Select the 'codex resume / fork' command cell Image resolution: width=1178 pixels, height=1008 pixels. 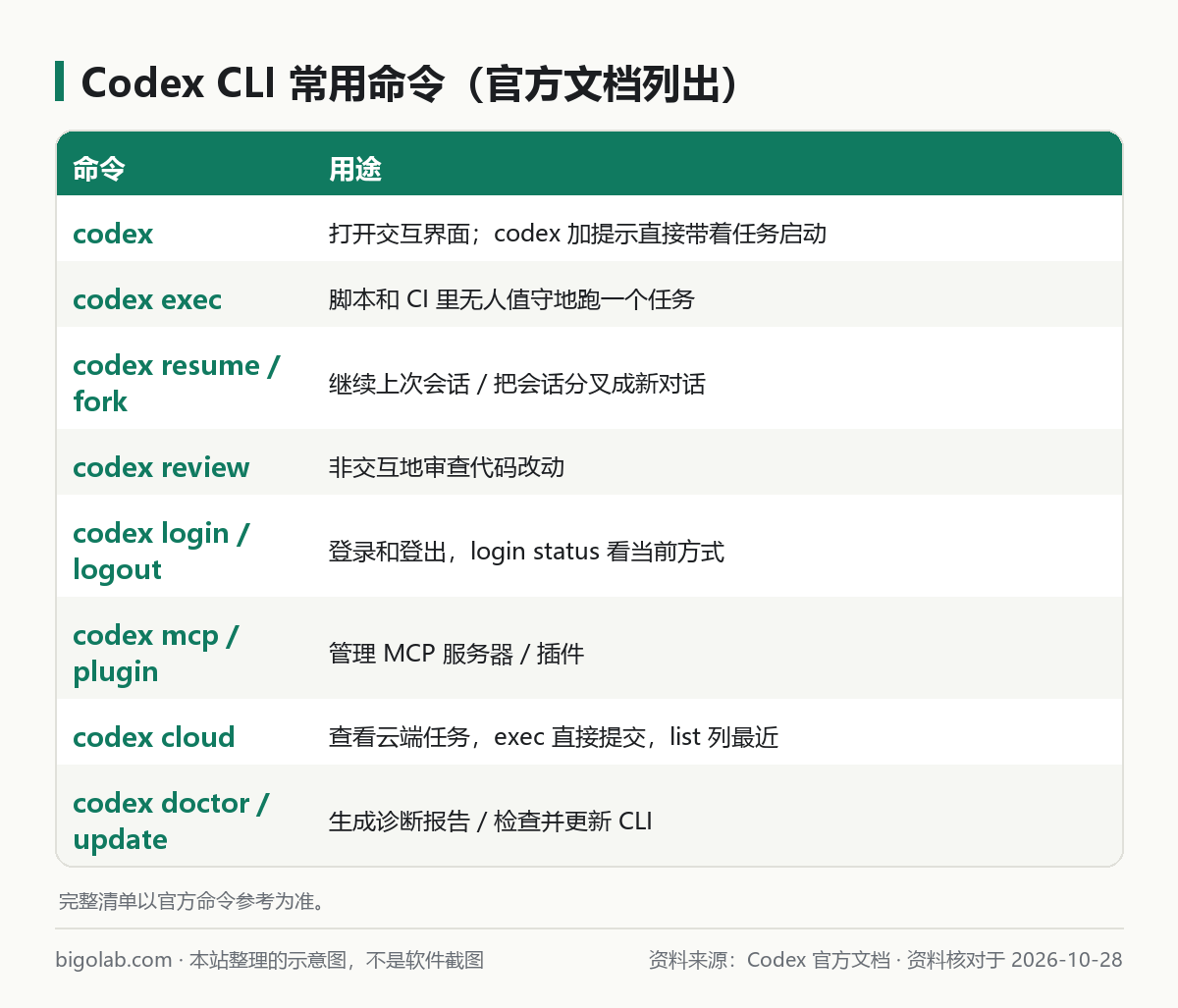(x=176, y=383)
